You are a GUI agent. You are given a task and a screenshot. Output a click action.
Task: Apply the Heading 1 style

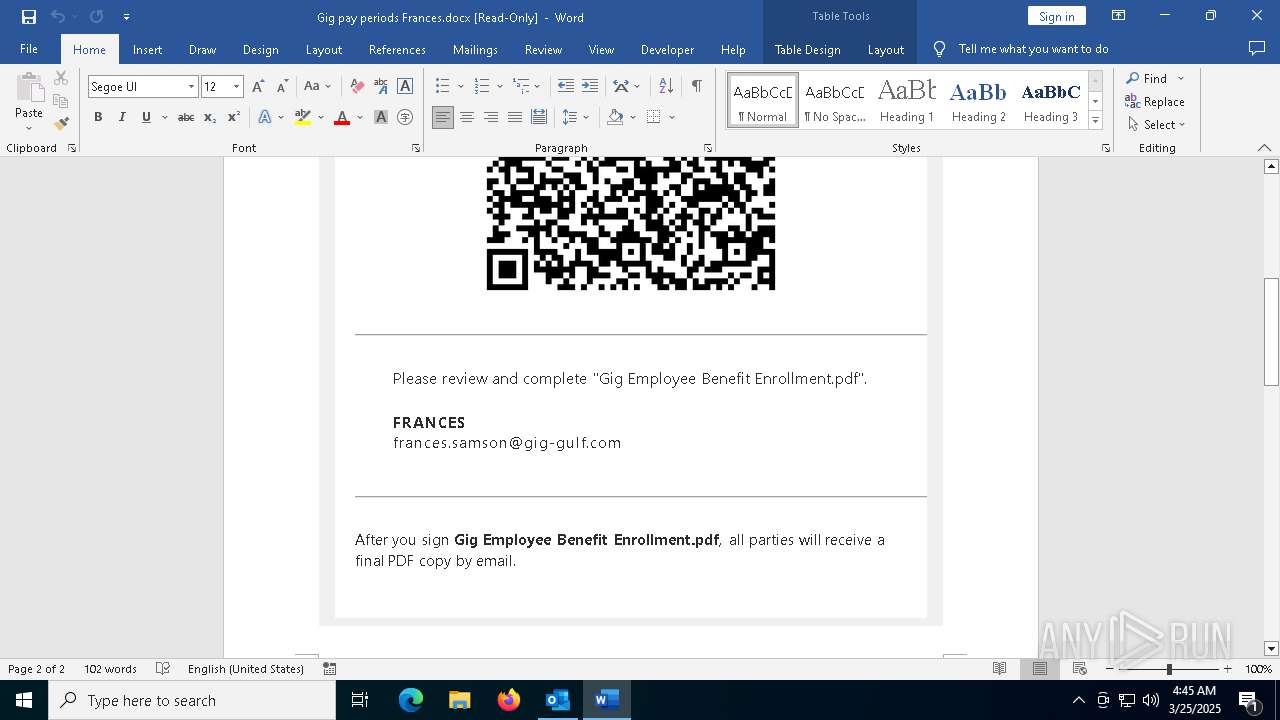point(906,100)
